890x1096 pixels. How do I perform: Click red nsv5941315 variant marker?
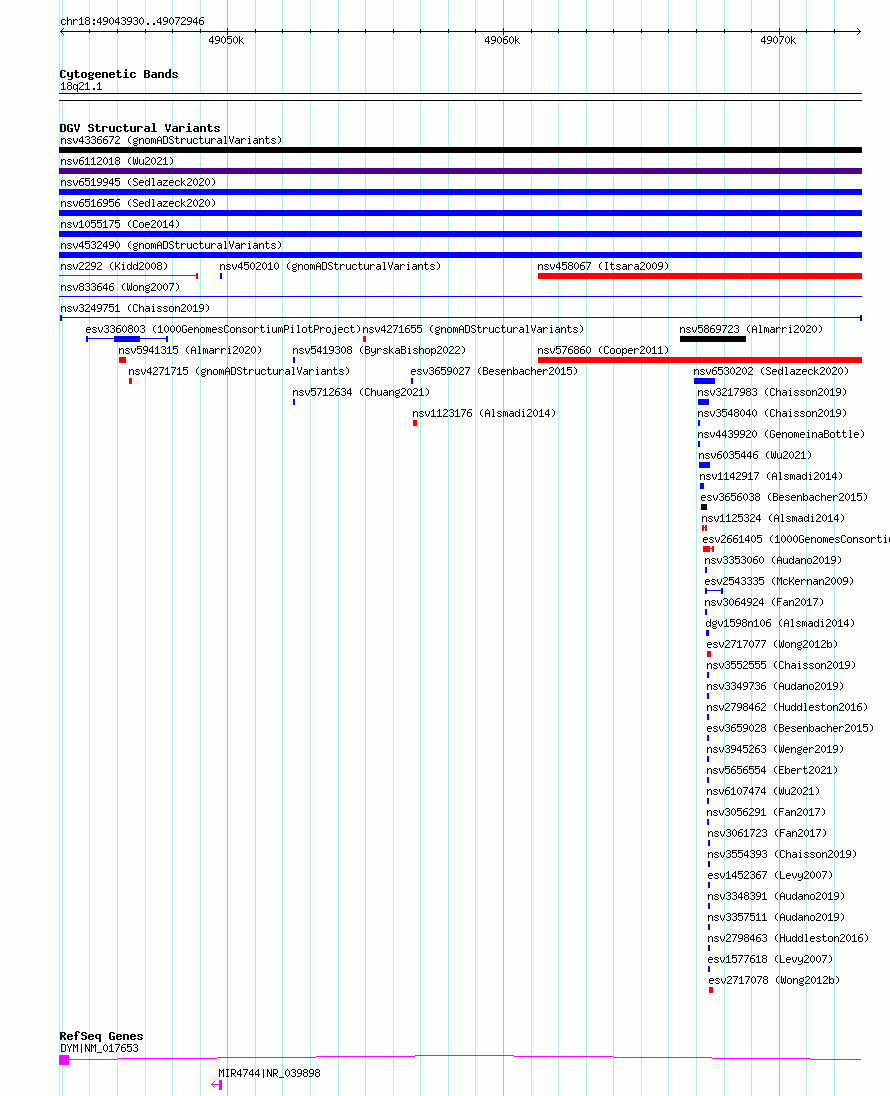[x=122, y=360]
